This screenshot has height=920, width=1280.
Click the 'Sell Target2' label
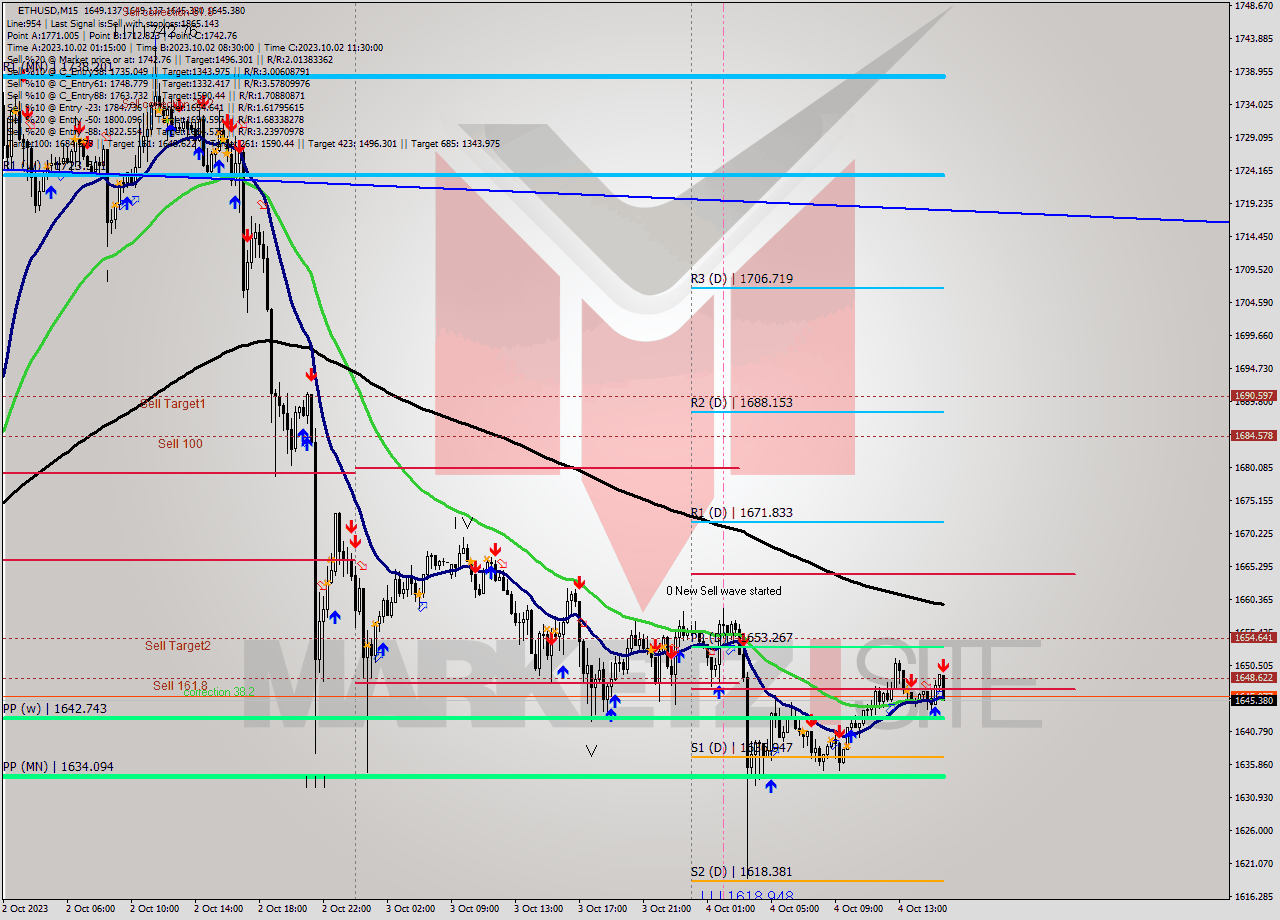point(178,646)
